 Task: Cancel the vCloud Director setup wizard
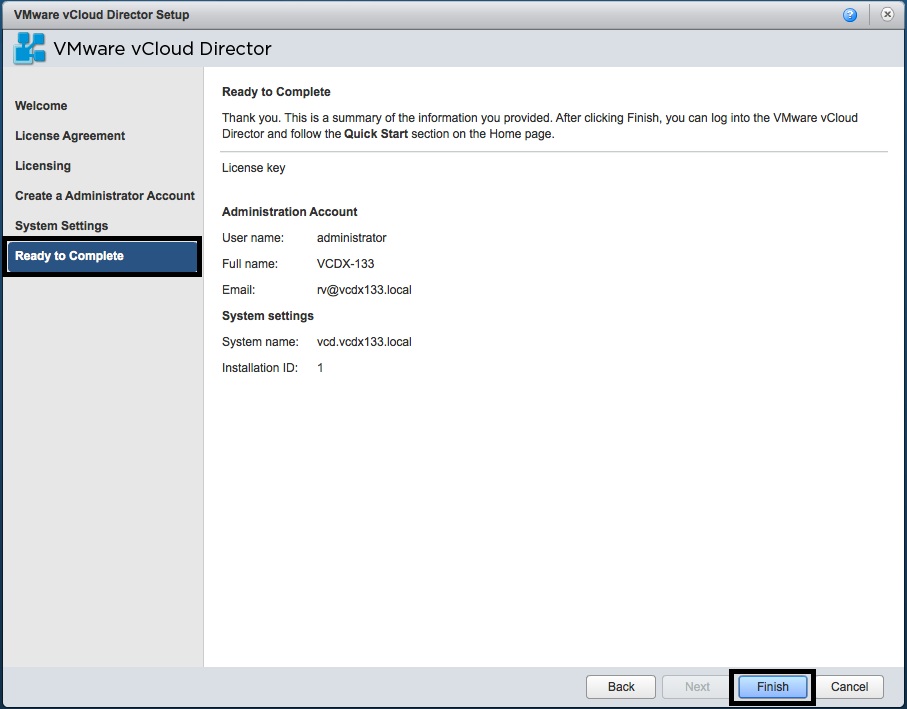tap(849, 687)
